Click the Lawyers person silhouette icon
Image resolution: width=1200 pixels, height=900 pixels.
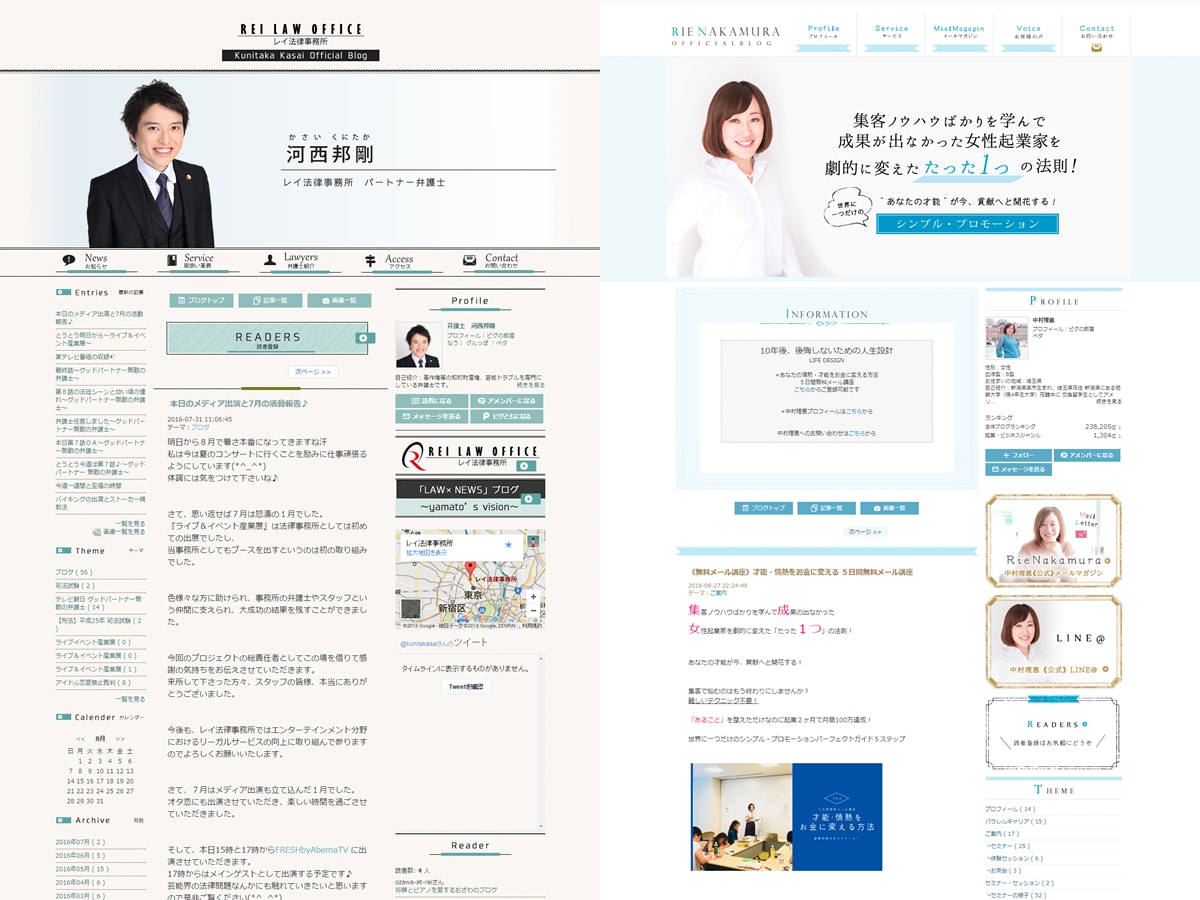[270, 260]
